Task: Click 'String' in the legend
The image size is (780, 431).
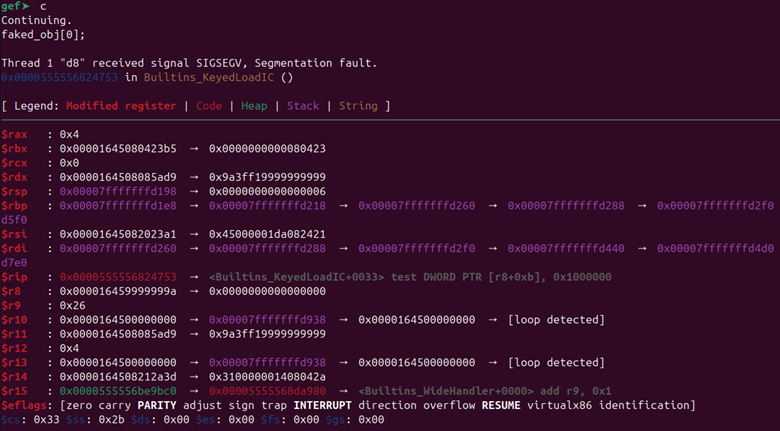Action: click(358, 106)
